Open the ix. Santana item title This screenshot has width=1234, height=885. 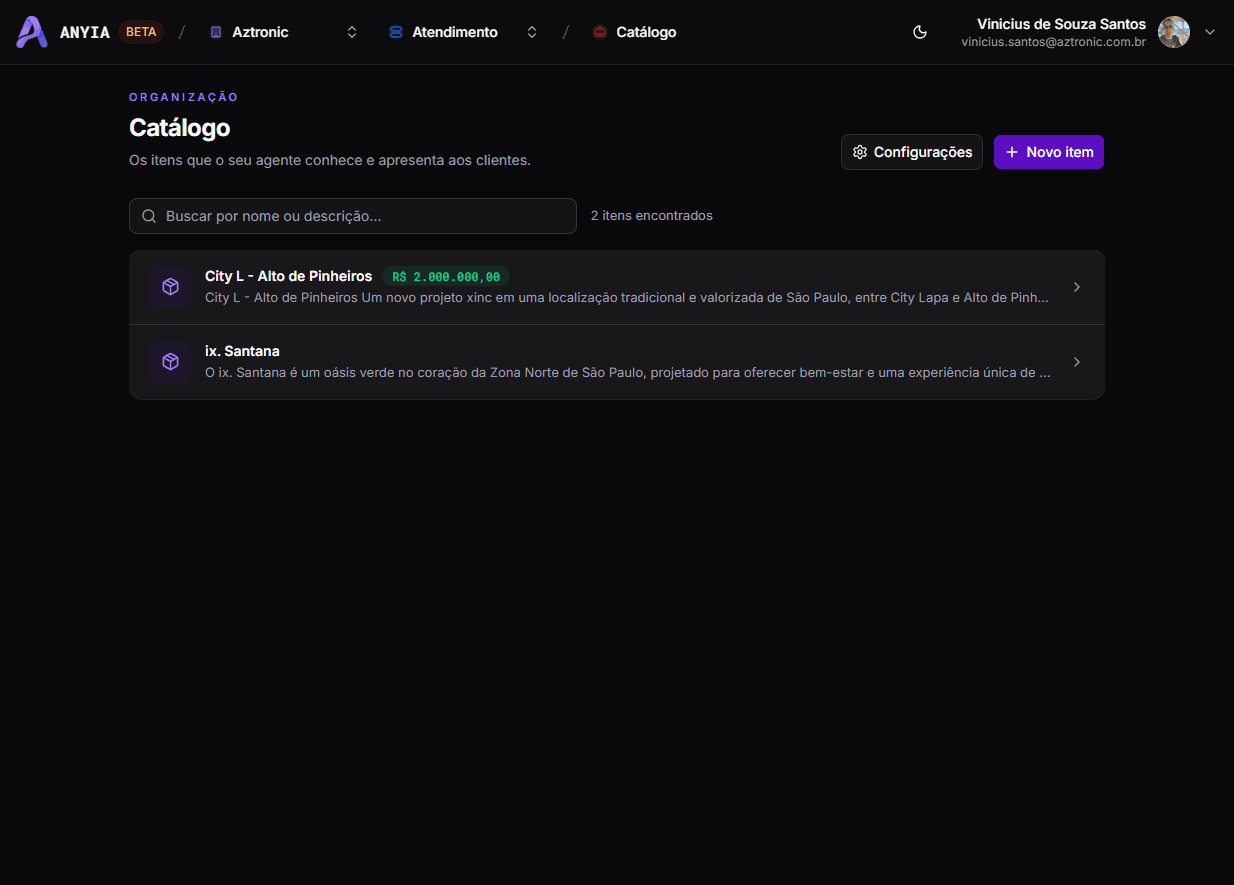pyautogui.click(x=242, y=351)
